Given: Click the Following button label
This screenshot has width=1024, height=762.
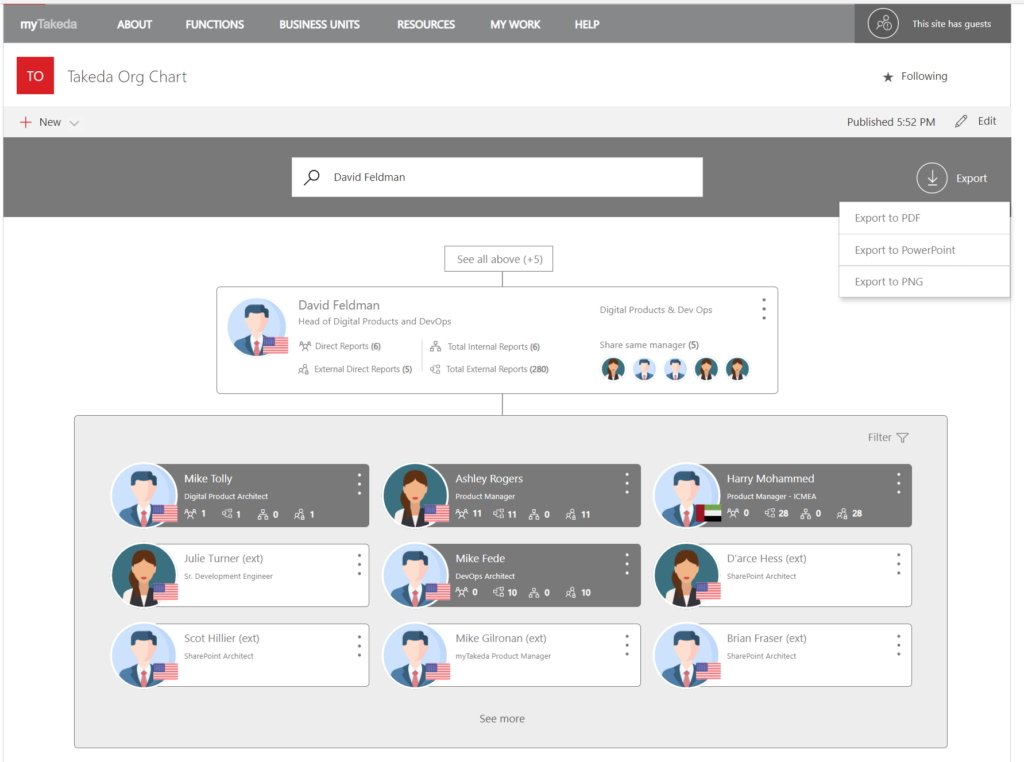Looking at the screenshot, I should click(924, 76).
